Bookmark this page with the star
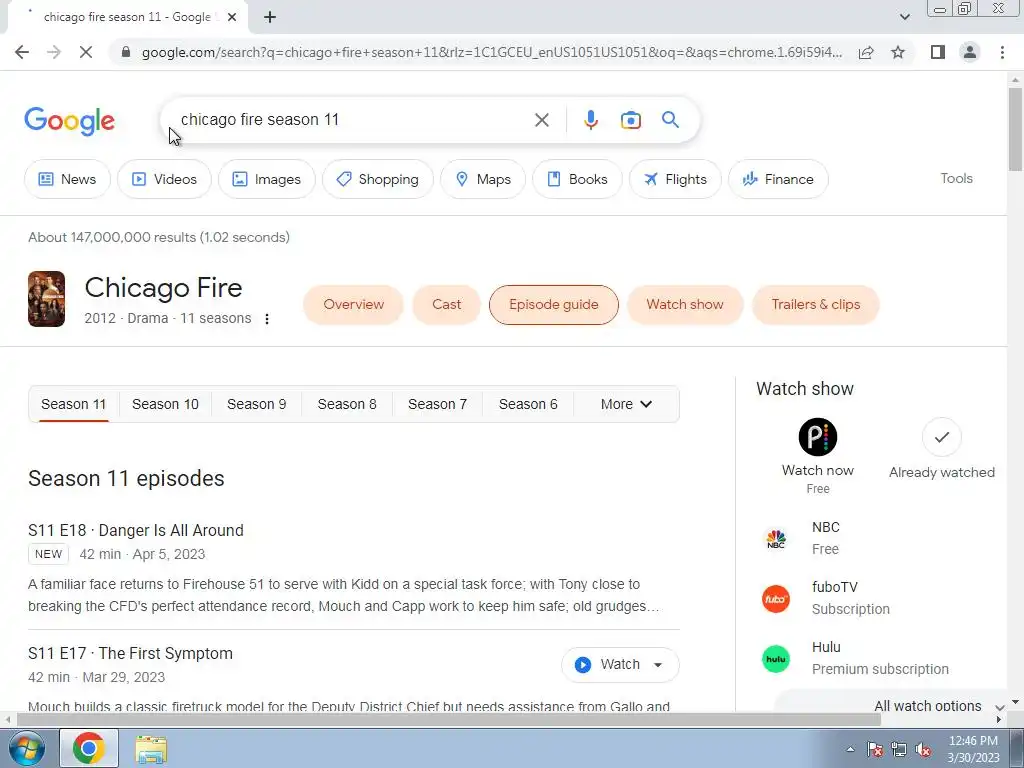The height and width of the screenshot is (768, 1024). click(x=898, y=52)
